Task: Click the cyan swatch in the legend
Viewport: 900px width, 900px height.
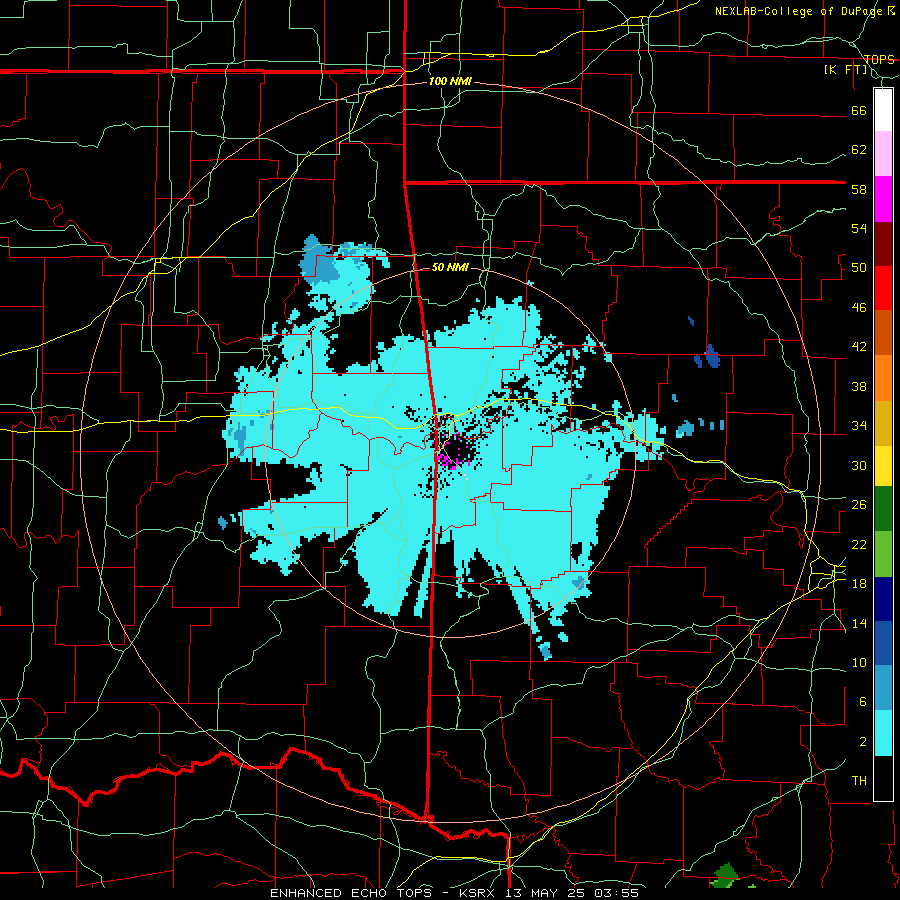Action: pyautogui.click(x=883, y=733)
